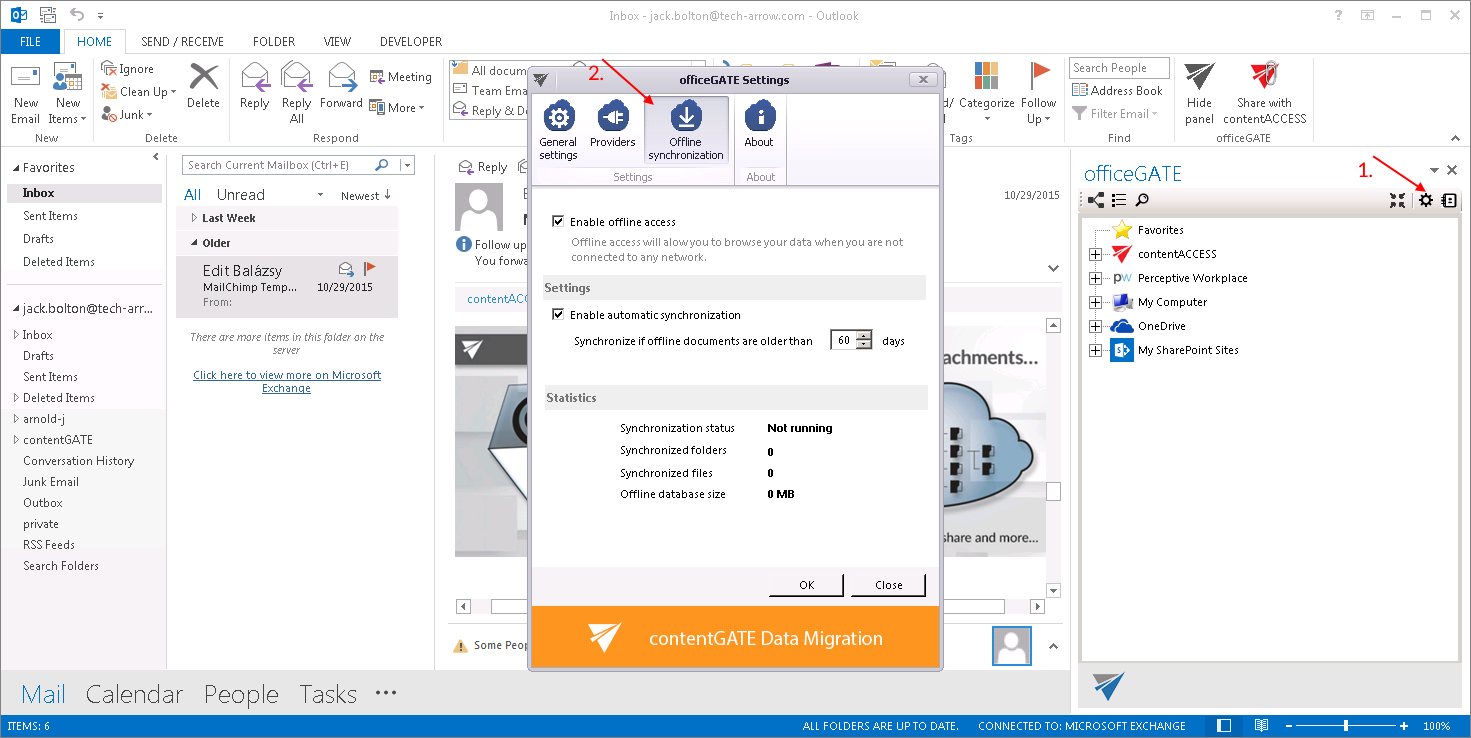The width and height of the screenshot is (1471, 738).
Task: Open the FILE tab
Action: (30, 42)
